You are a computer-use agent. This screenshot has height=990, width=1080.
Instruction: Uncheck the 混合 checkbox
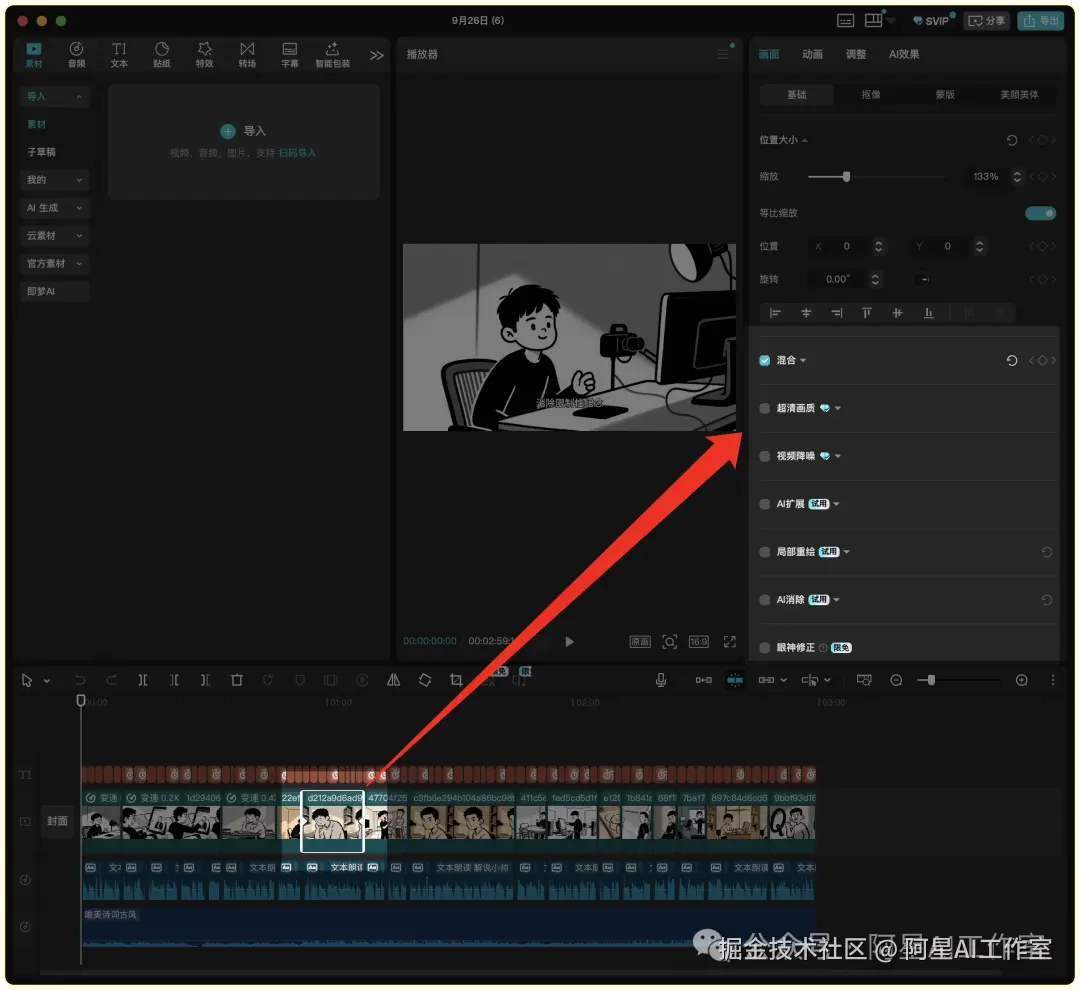point(765,360)
